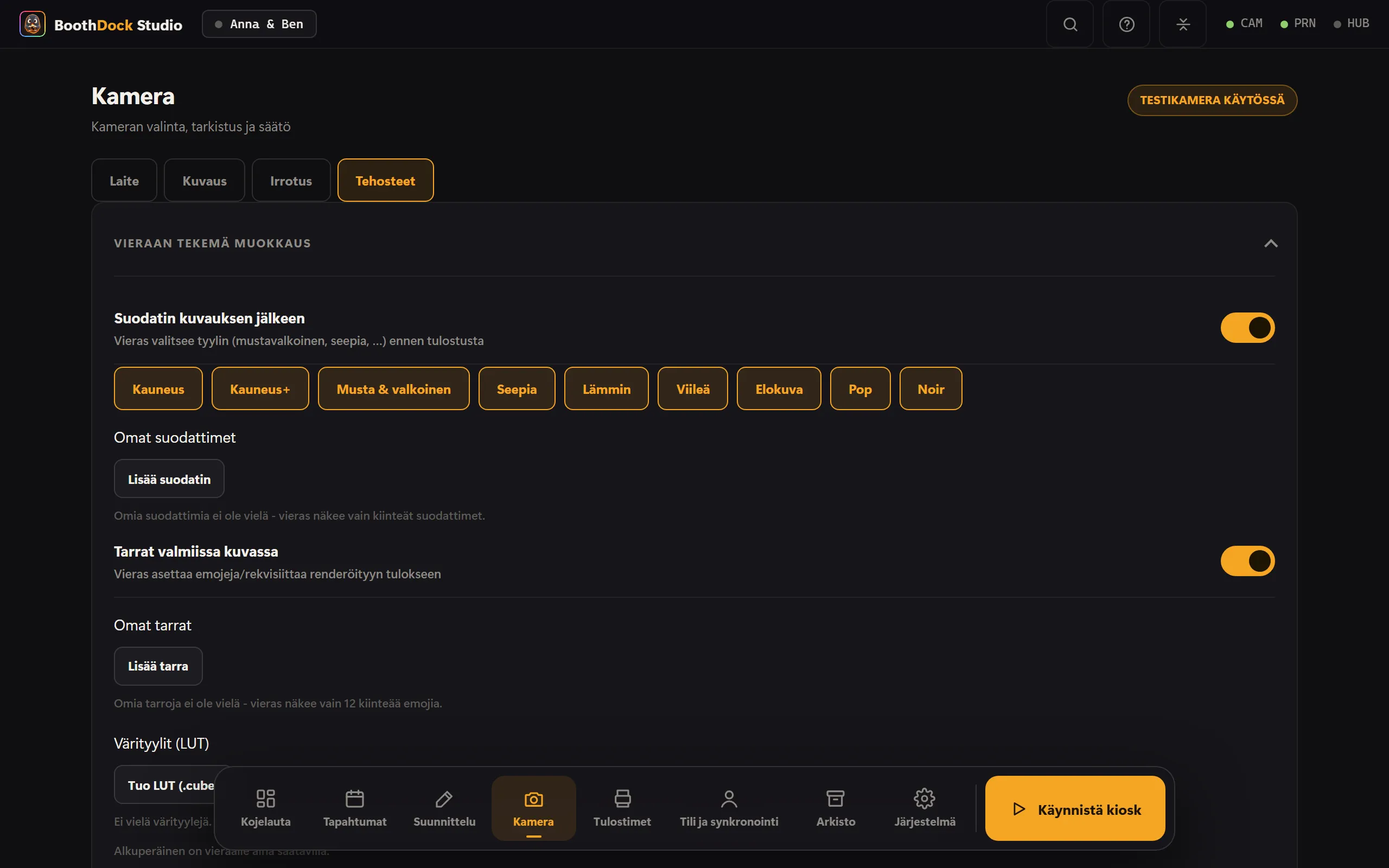Viewport: 1389px width, 868px height.
Task: Disable Tarrat valmiissa kuvassa toggle
Action: point(1247,561)
